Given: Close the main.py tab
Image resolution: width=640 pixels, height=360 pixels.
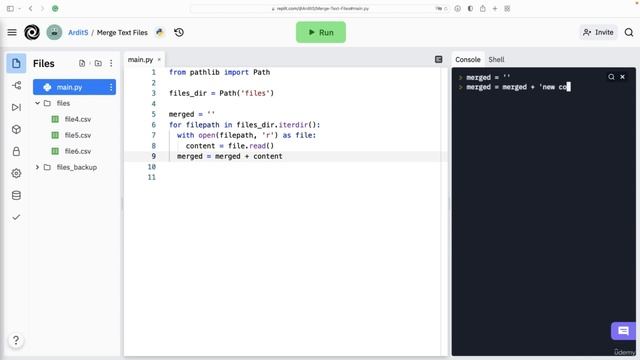Looking at the screenshot, I should (159, 60).
